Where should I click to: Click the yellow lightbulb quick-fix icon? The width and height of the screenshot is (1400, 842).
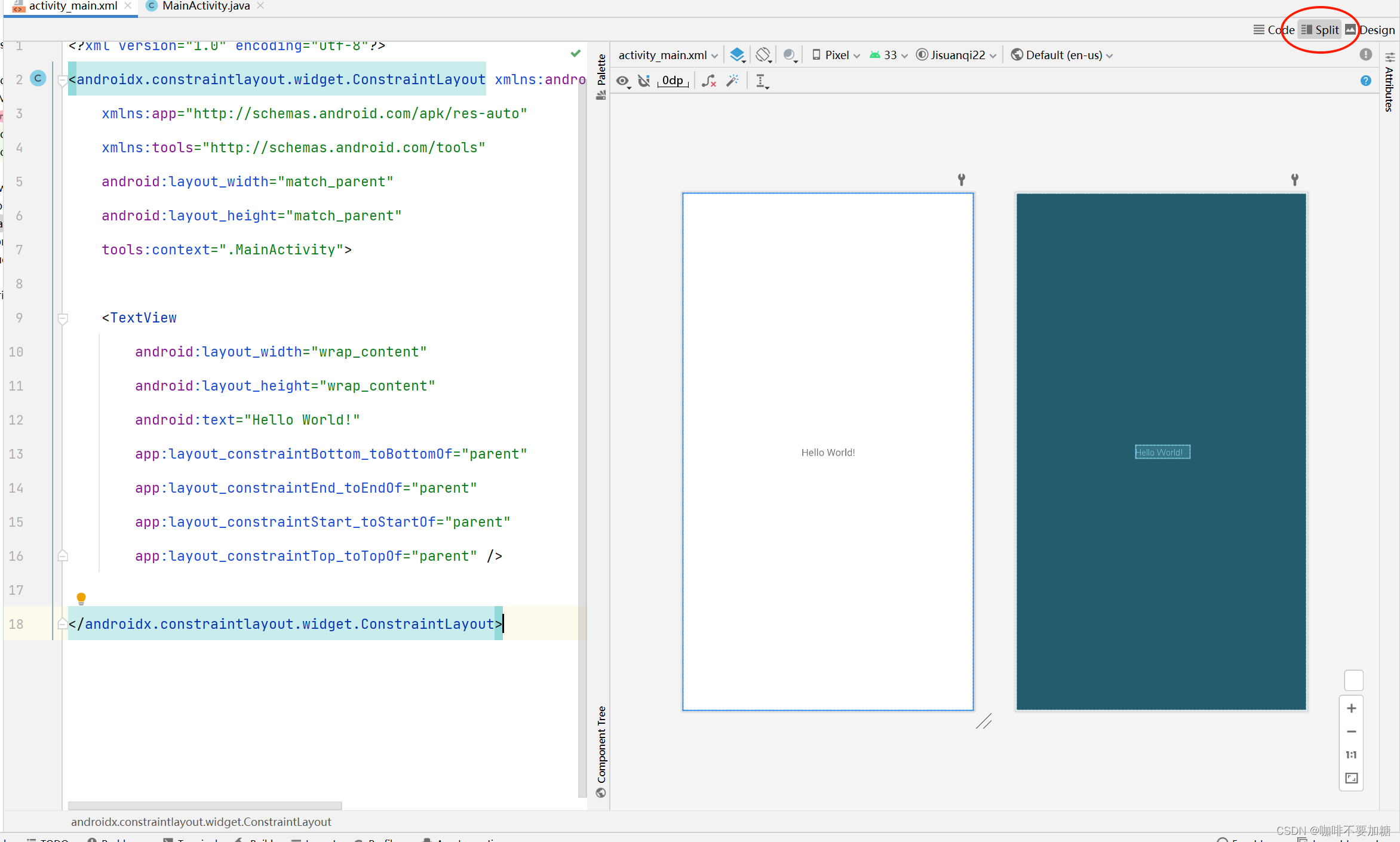(x=81, y=598)
